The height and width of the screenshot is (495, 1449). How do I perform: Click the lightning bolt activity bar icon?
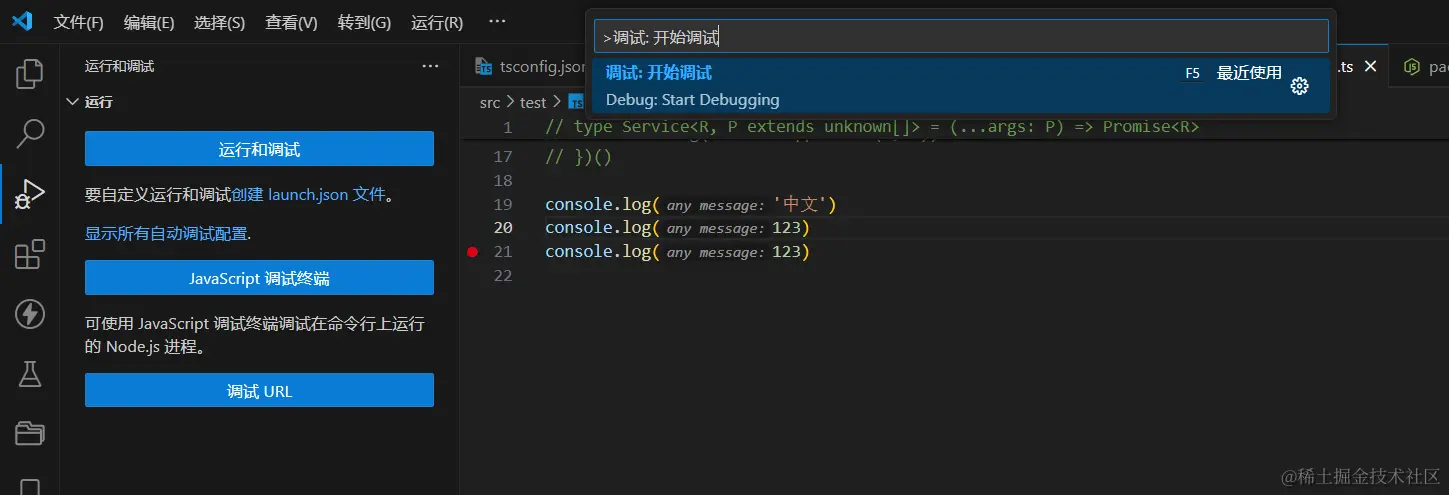pyautogui.click(x=29, y=314)
